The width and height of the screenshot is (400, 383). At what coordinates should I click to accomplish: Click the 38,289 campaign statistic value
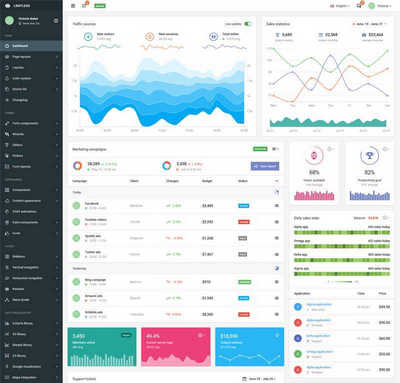point(93,164)
